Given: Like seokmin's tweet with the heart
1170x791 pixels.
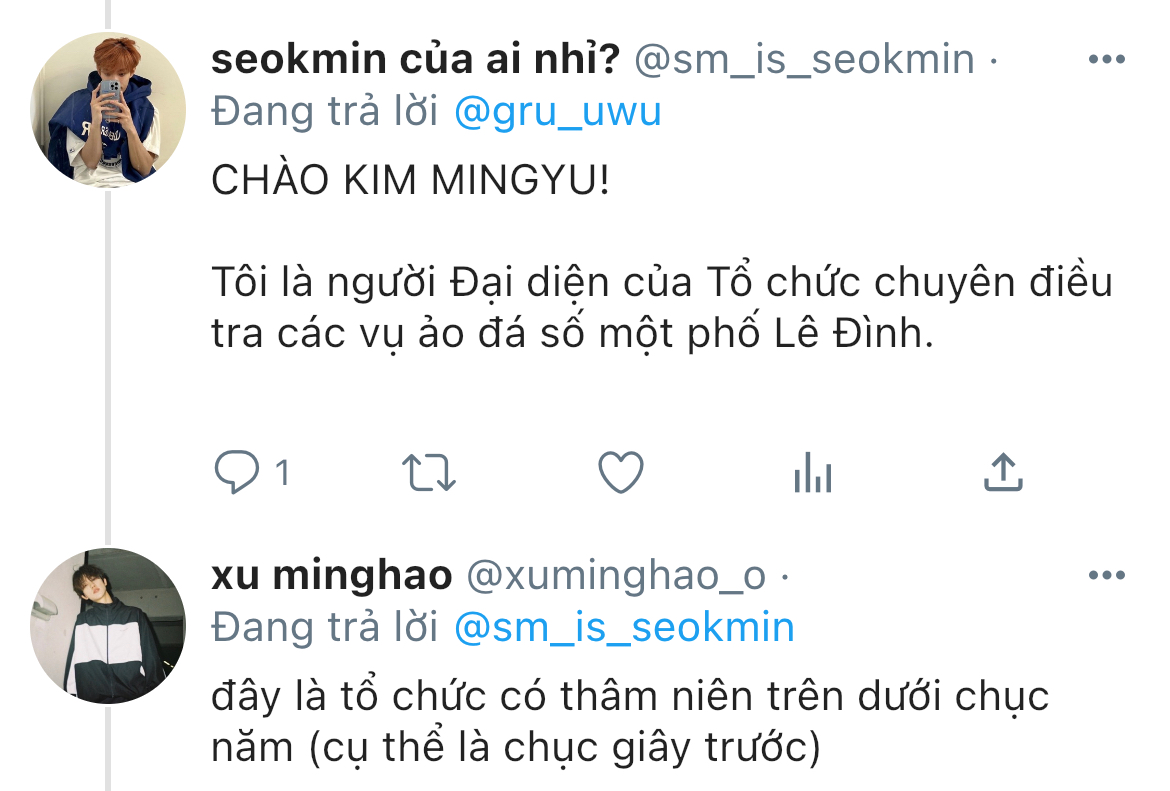Looking at the screenshot, I should (620, 472).
